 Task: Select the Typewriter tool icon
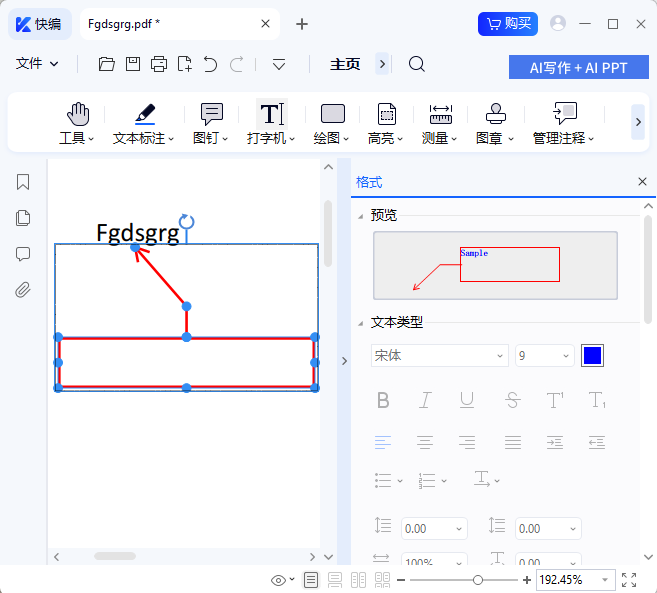pos(271,115)
